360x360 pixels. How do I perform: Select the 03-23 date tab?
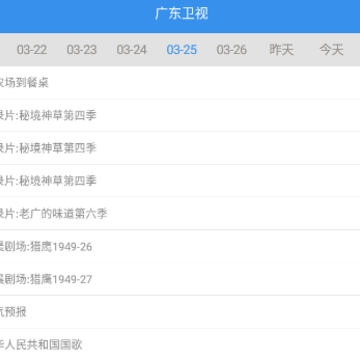point(82,50)
